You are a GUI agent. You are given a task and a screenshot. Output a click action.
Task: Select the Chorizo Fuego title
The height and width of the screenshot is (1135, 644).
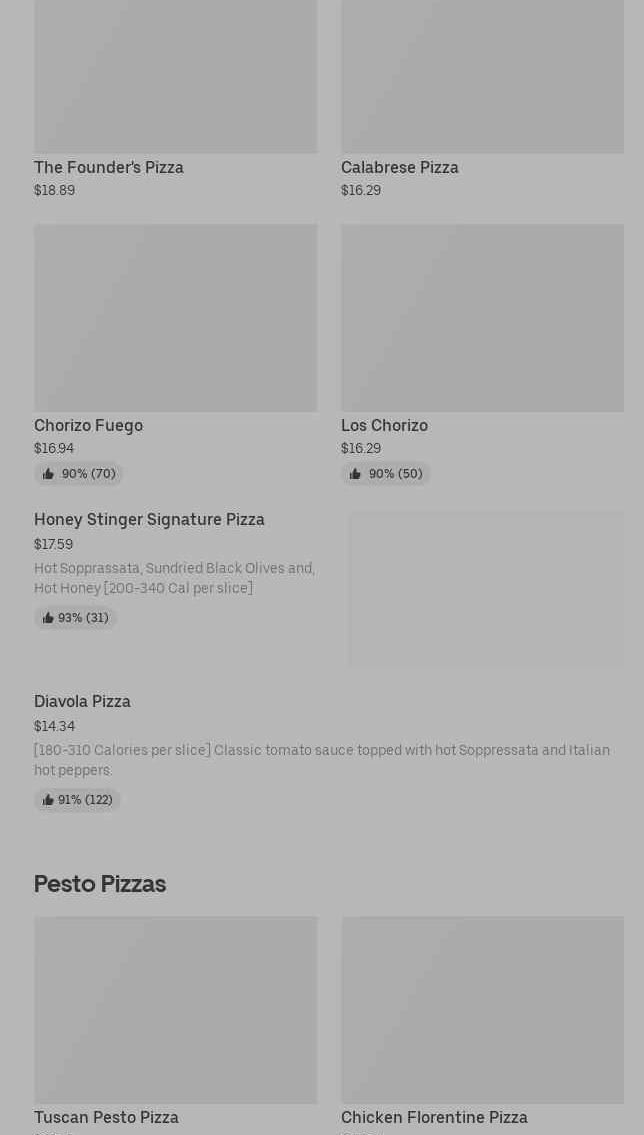point(88,425)
